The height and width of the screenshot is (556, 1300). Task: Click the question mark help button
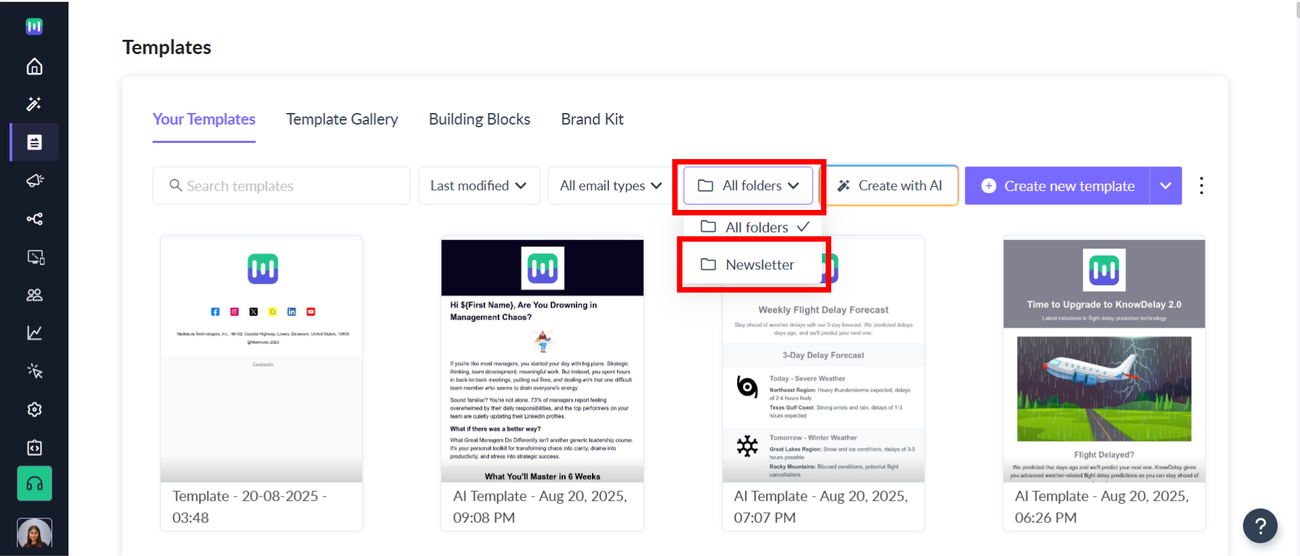pyautogui.click(x=1260, y=525)
